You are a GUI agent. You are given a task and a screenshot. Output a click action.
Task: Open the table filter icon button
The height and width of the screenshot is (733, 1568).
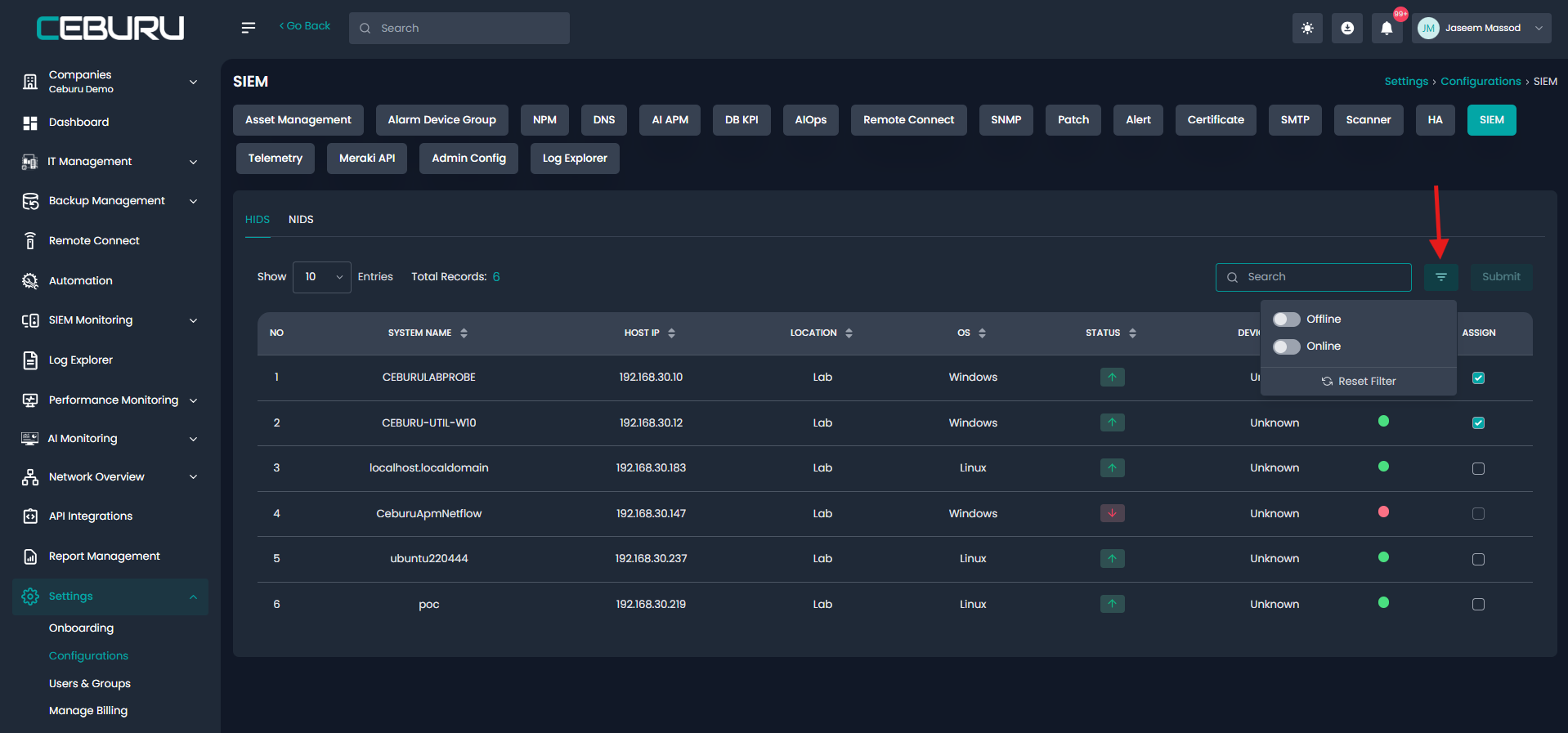point(1441,277)
